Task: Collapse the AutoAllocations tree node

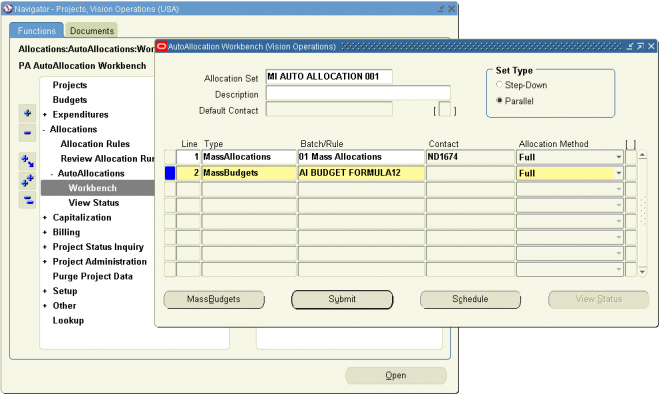Action: click(52, 173)
